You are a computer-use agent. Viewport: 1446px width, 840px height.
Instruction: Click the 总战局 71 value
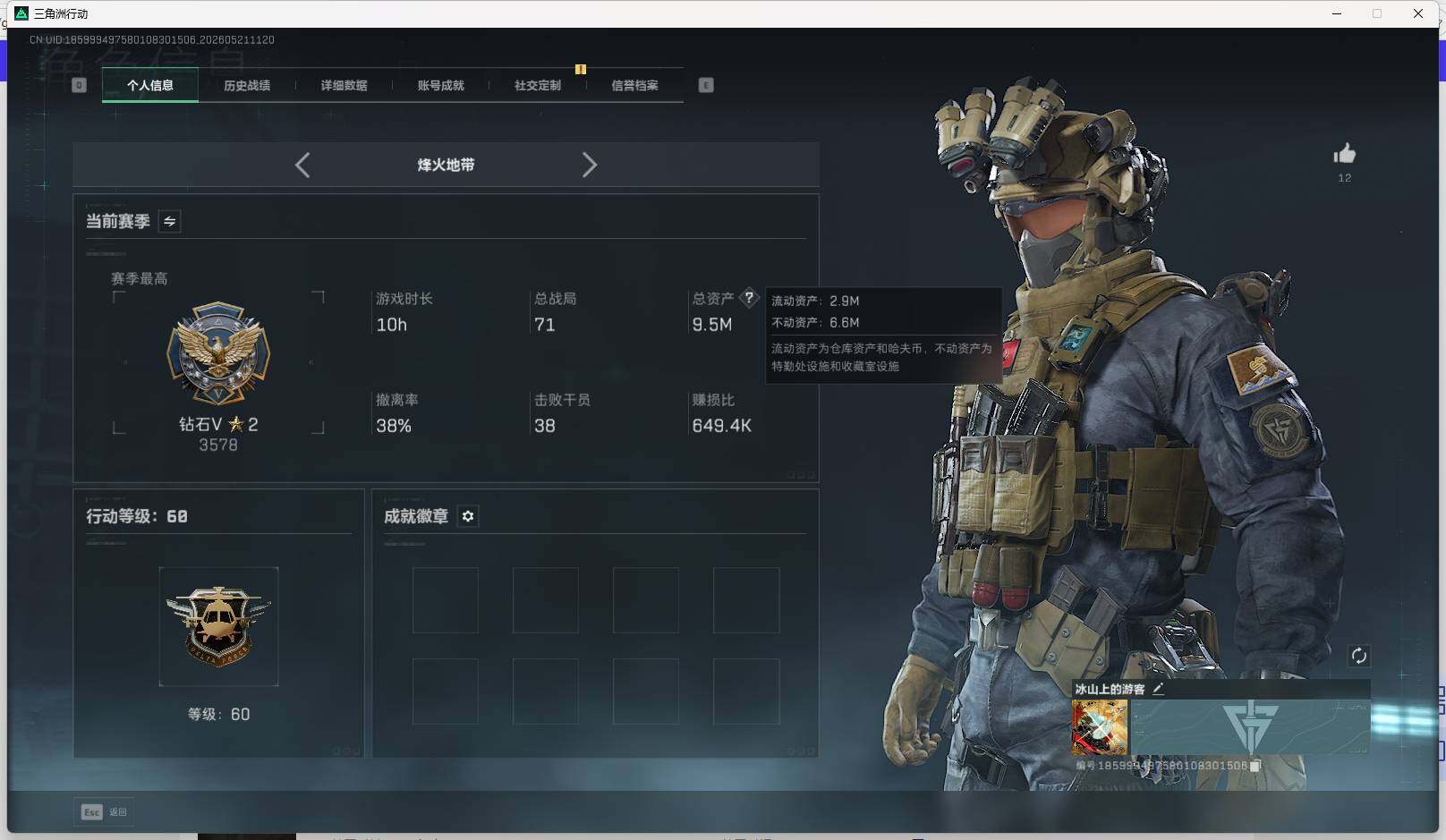coord(545,325)
